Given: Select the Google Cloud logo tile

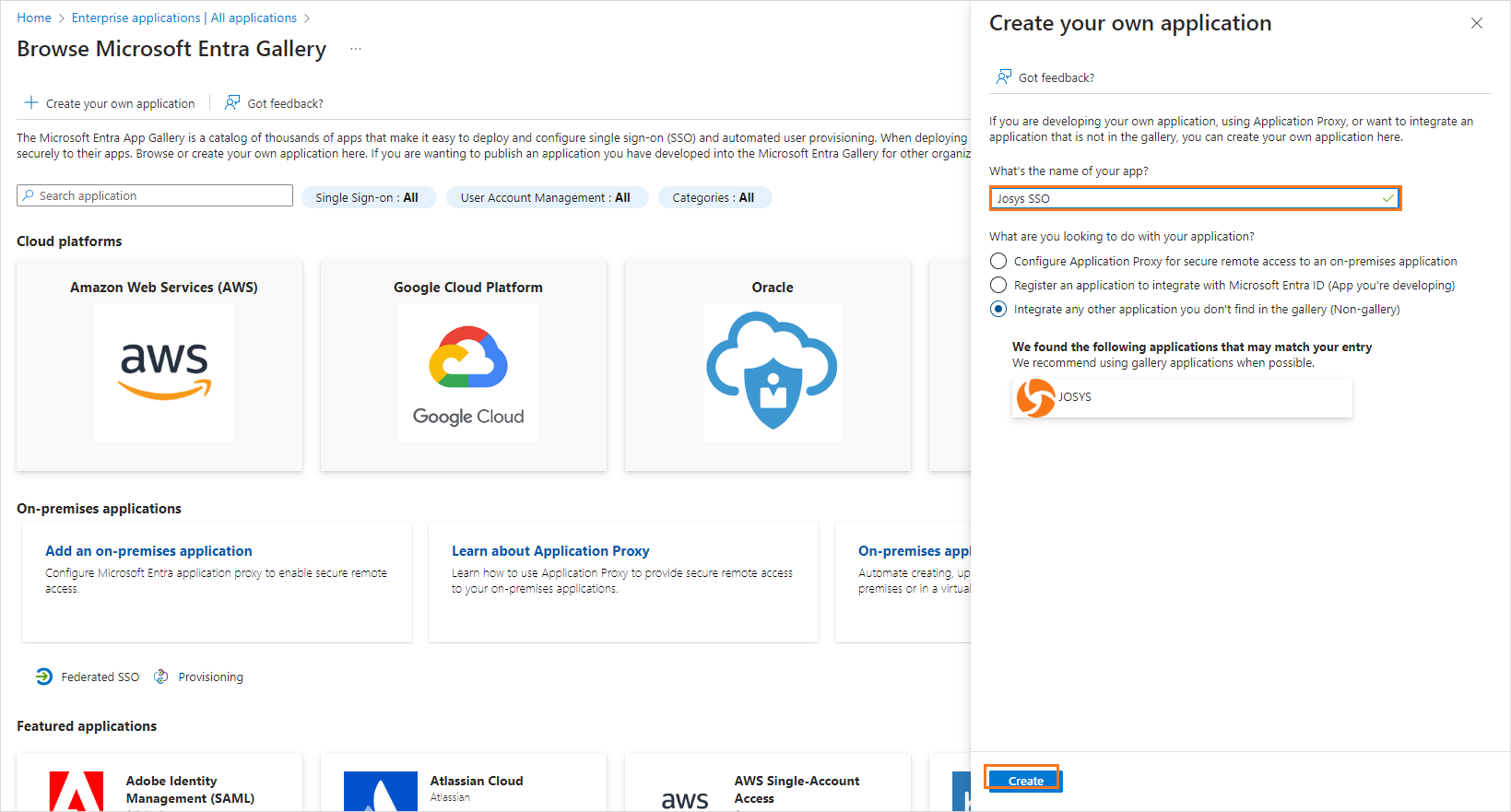Looking at the screenshot, I should [x=468, y=371].
